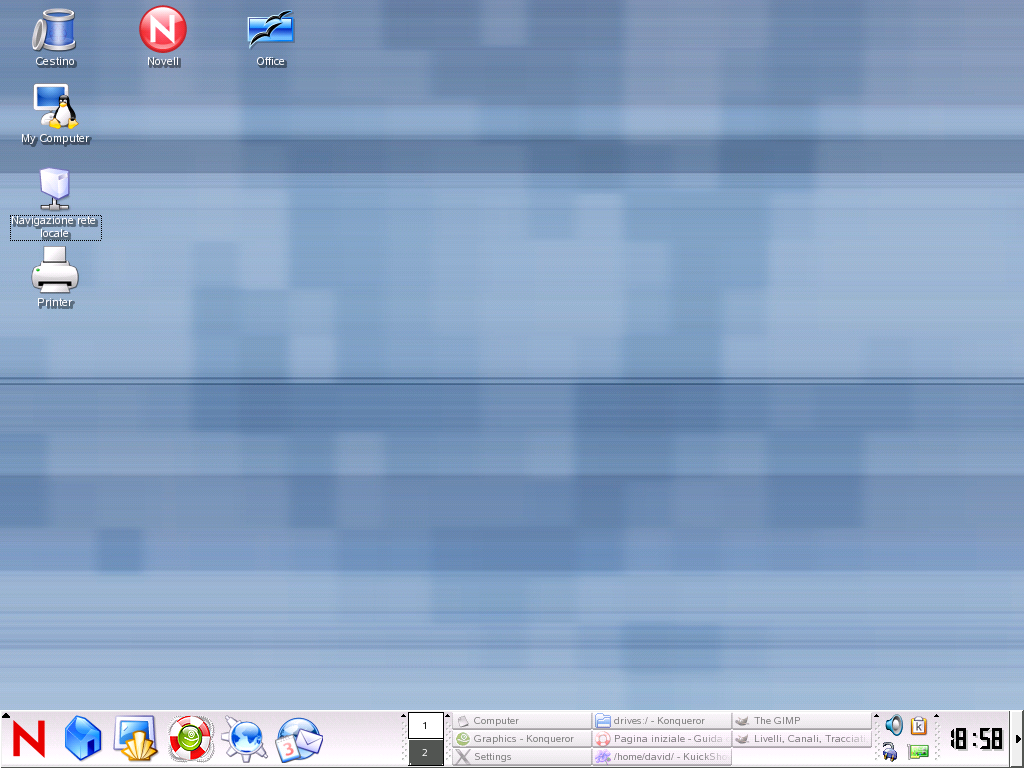This screenshot has width=1024, height=768.
Task: Collapse the panel using its hide arrow
Action: (x=1018, y=738)
